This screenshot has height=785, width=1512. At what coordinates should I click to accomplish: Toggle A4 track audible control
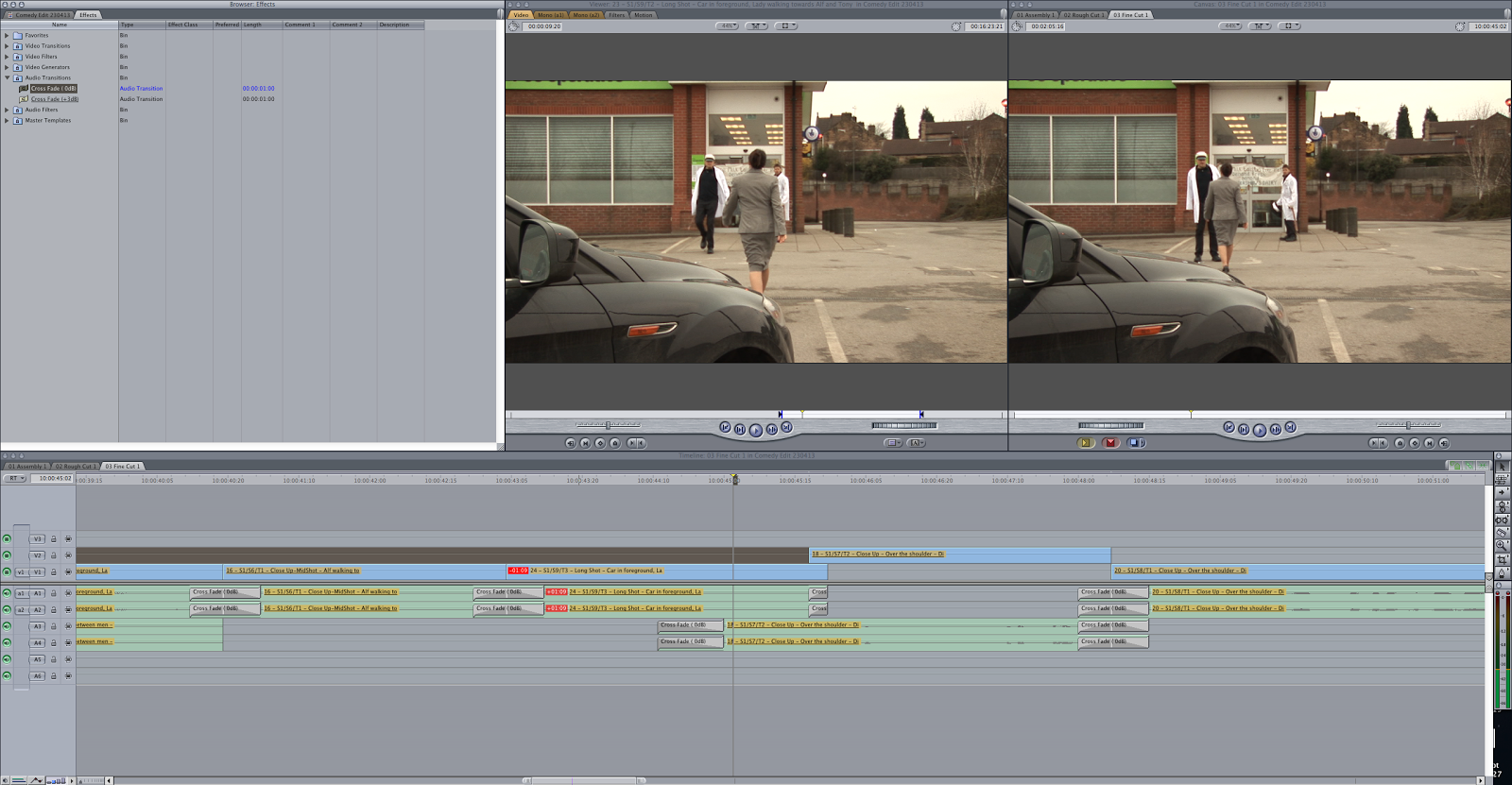pos(7,642)
